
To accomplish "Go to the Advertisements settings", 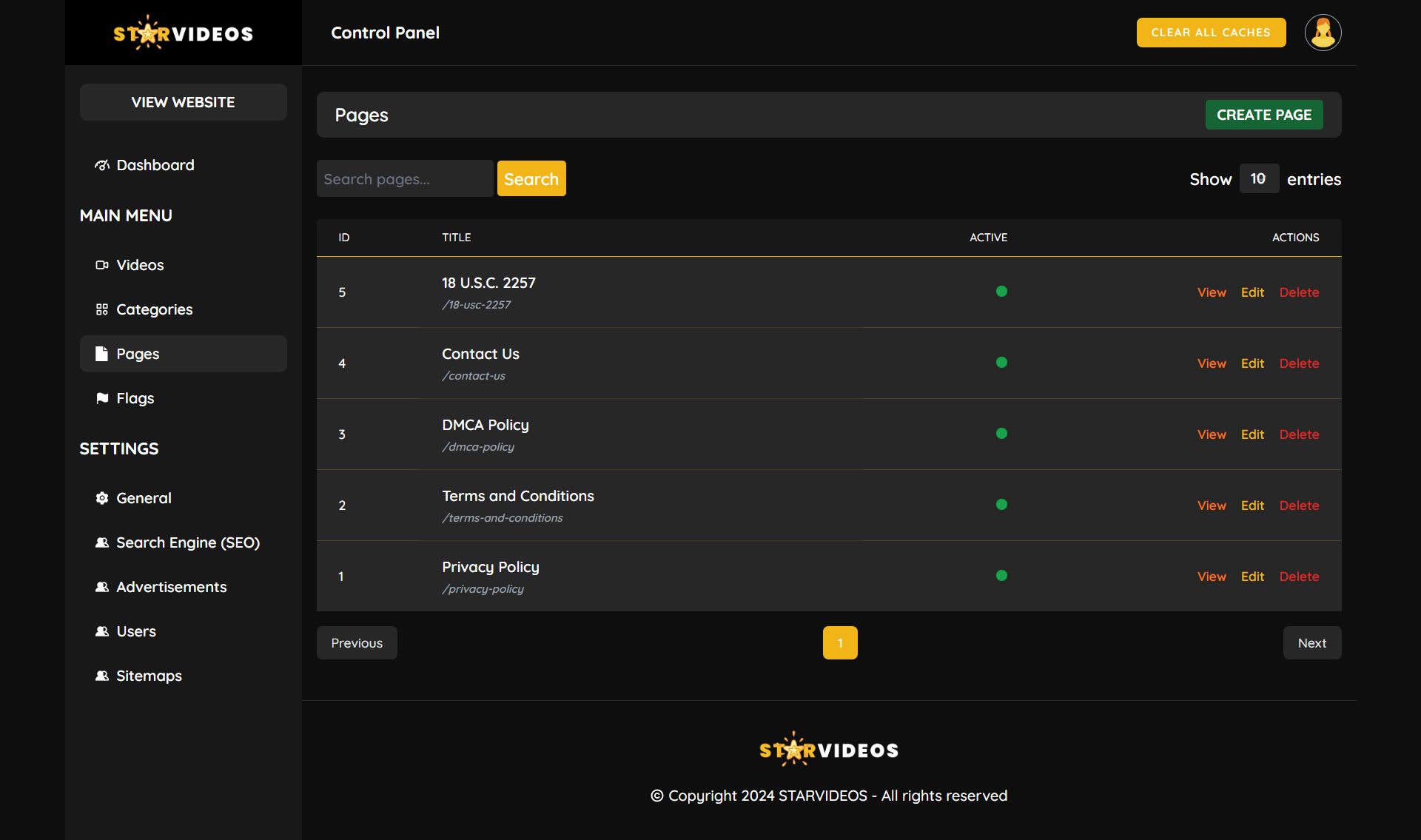I will pos(171,587).
